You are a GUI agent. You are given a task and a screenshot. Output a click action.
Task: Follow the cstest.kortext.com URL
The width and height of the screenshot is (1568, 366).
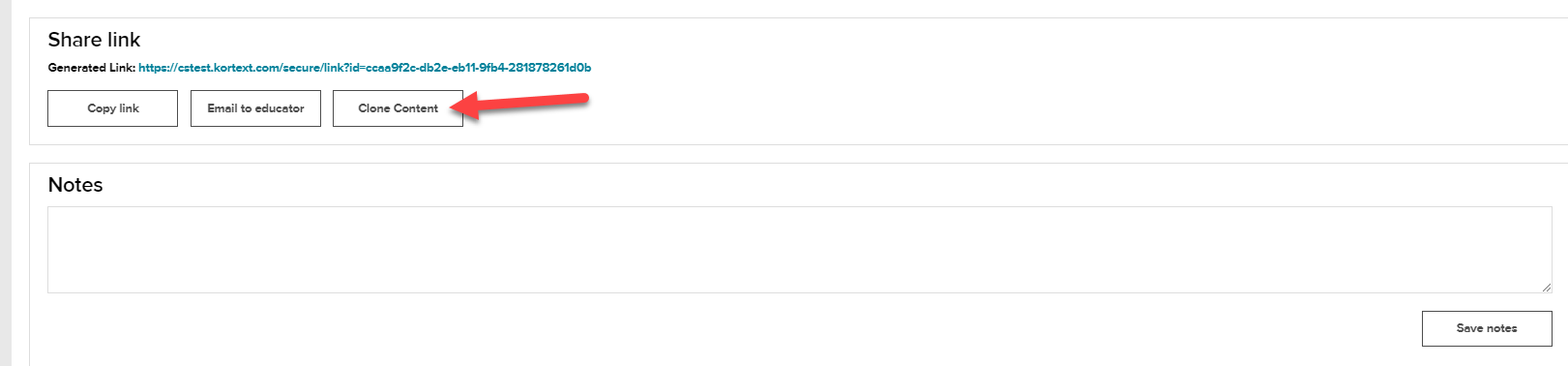tap(365, 68)
